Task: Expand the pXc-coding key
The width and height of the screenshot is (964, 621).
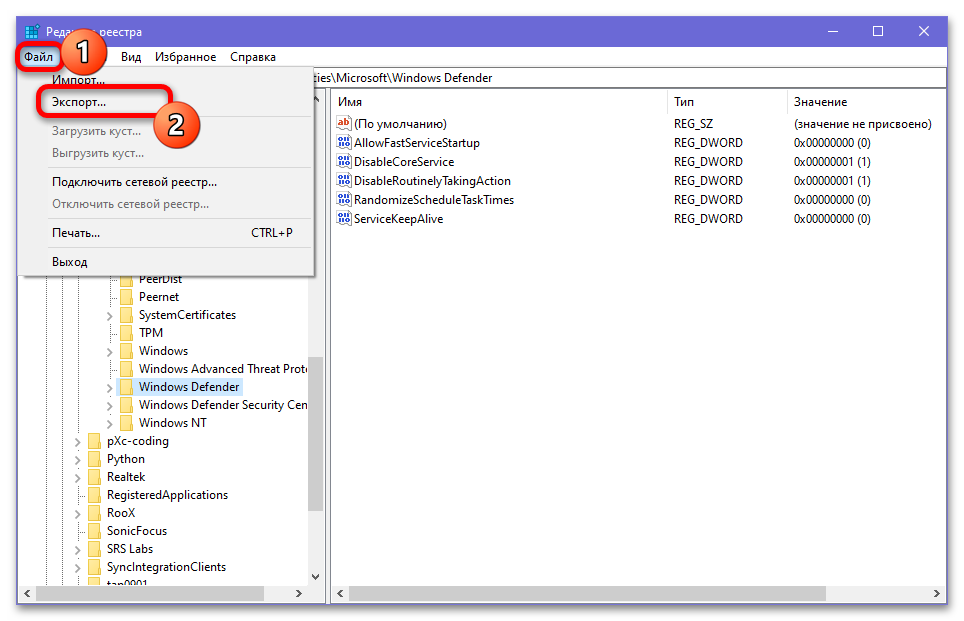Action: 77,442
